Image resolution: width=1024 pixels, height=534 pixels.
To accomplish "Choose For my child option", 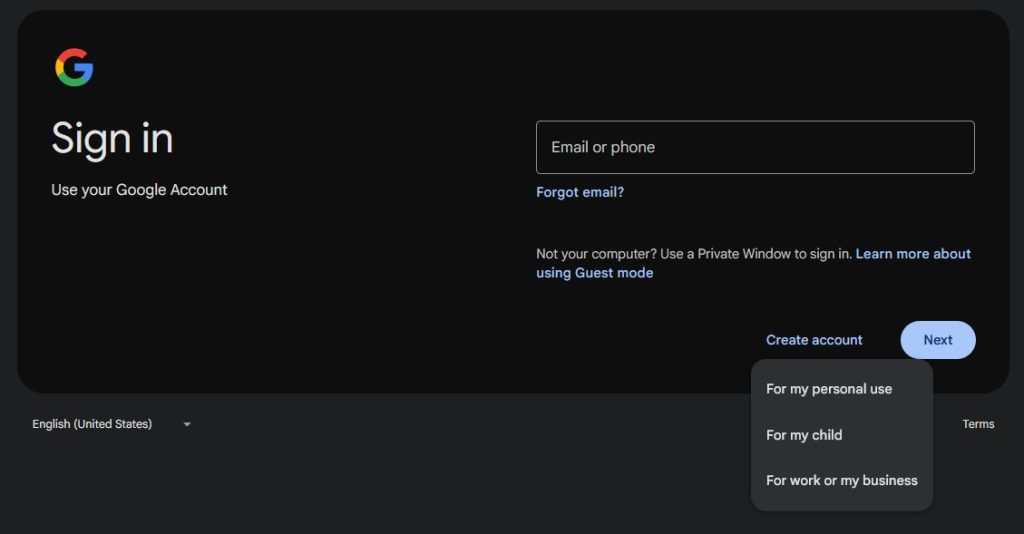I will 842,435.
